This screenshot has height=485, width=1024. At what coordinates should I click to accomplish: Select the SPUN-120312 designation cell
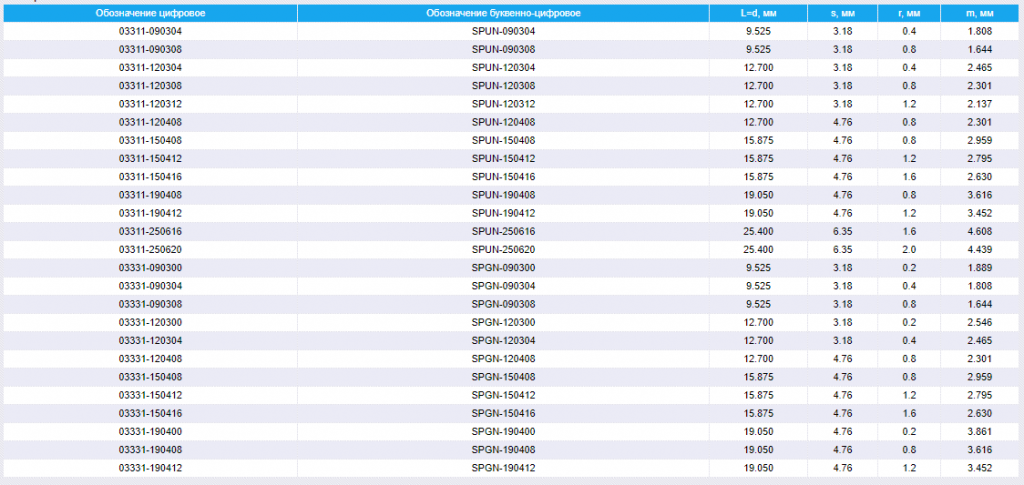coord(503,104)
